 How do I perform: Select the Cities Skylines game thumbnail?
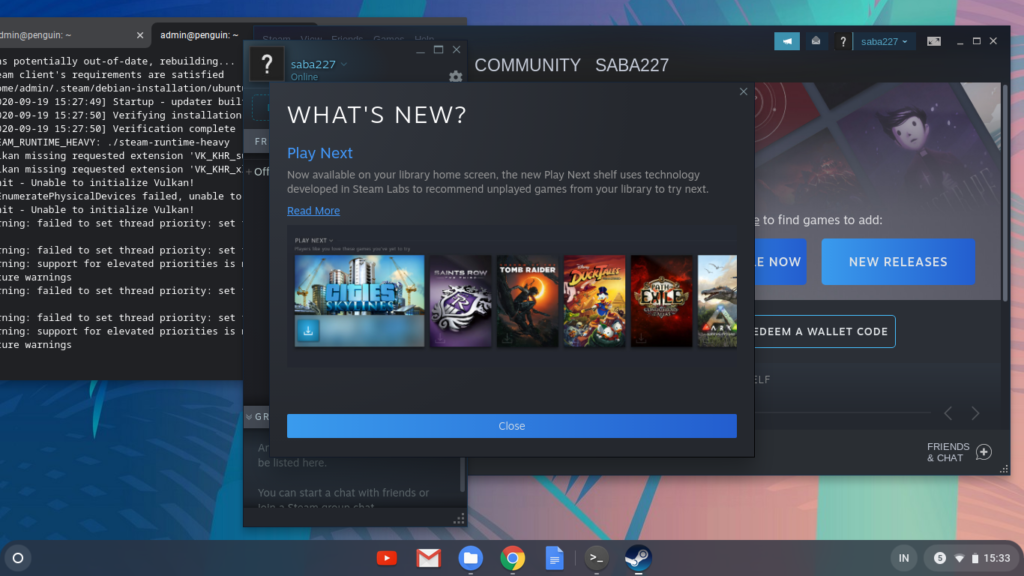359,301
